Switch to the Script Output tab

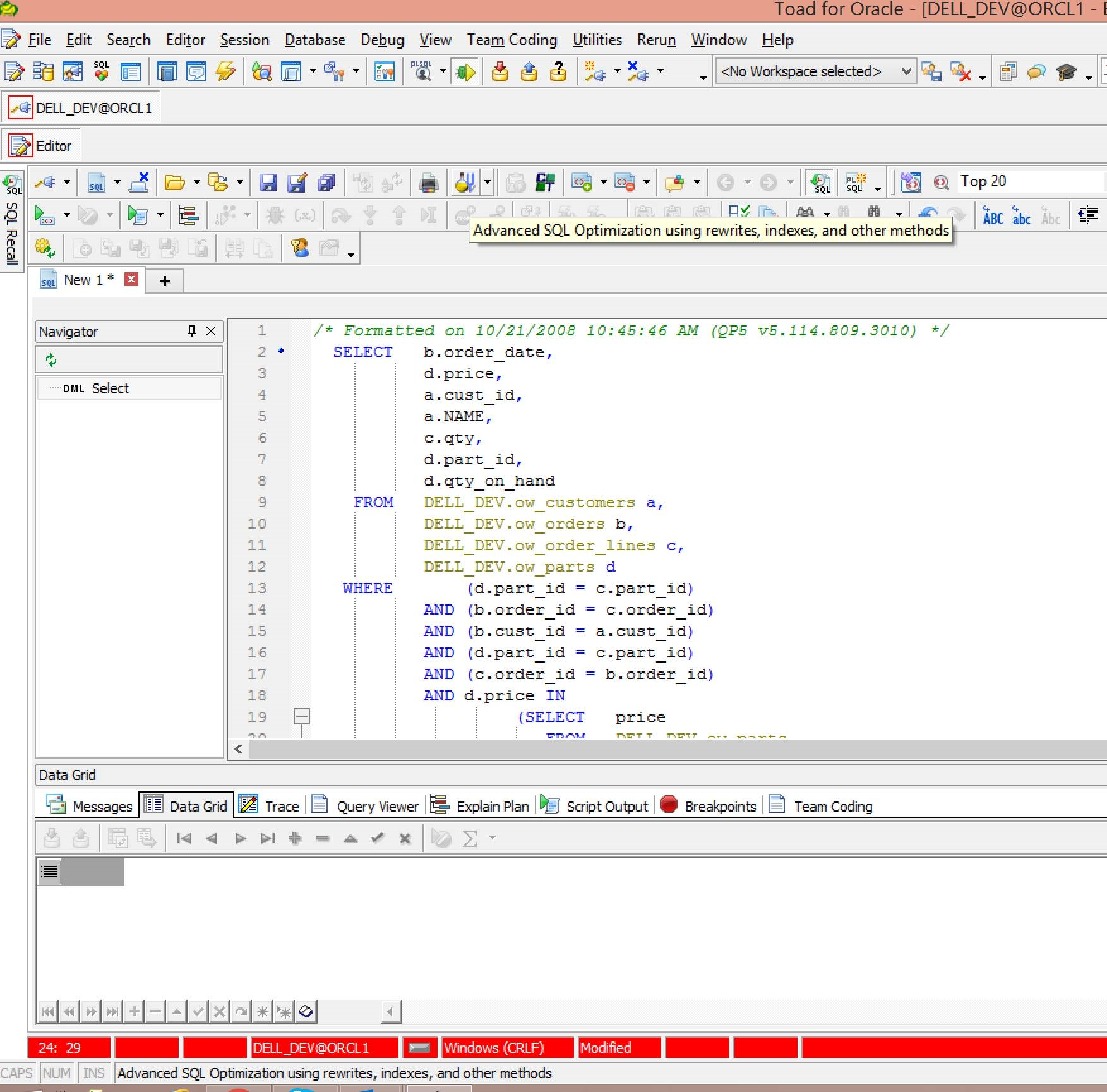point(594,806)
